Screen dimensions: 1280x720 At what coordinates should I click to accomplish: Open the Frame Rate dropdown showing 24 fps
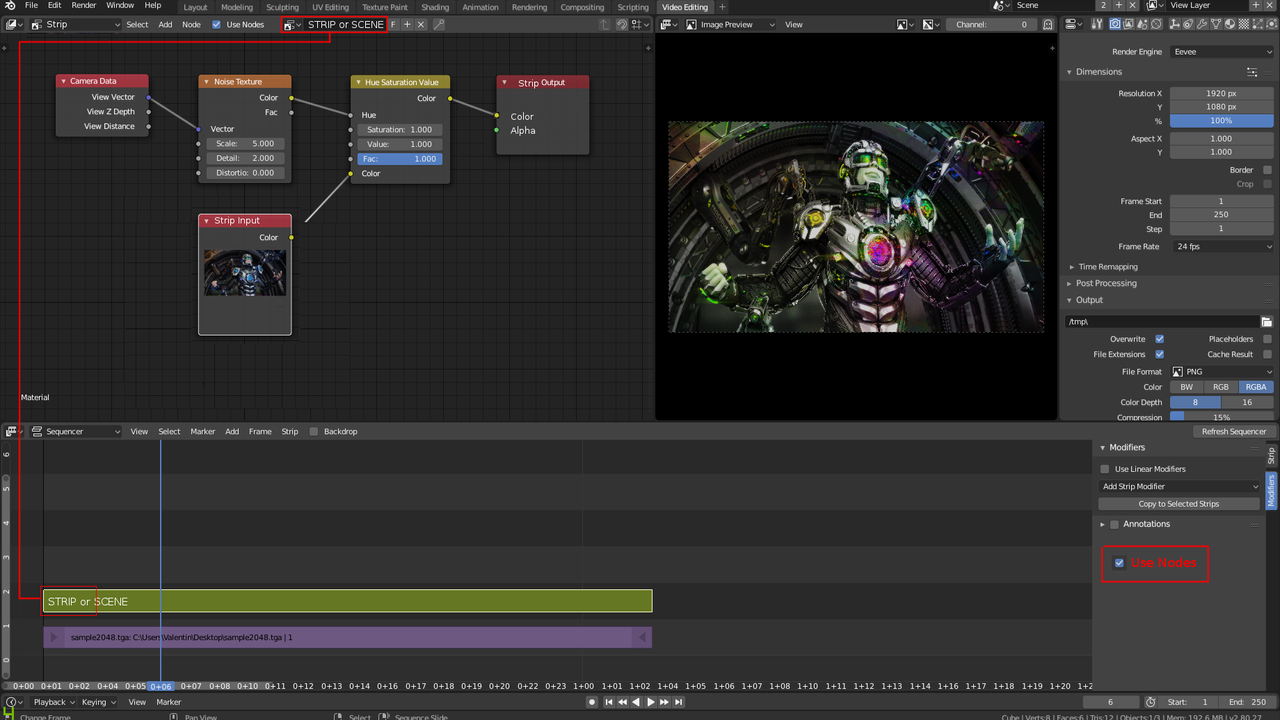coord(1222,245)
